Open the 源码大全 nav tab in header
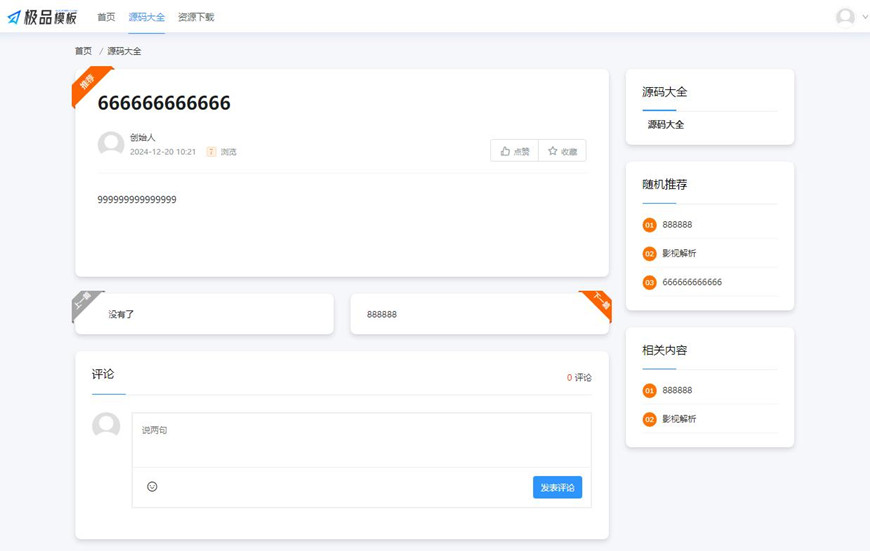The image size is (870, 551). pyautogui.click(x=146, y=17)
